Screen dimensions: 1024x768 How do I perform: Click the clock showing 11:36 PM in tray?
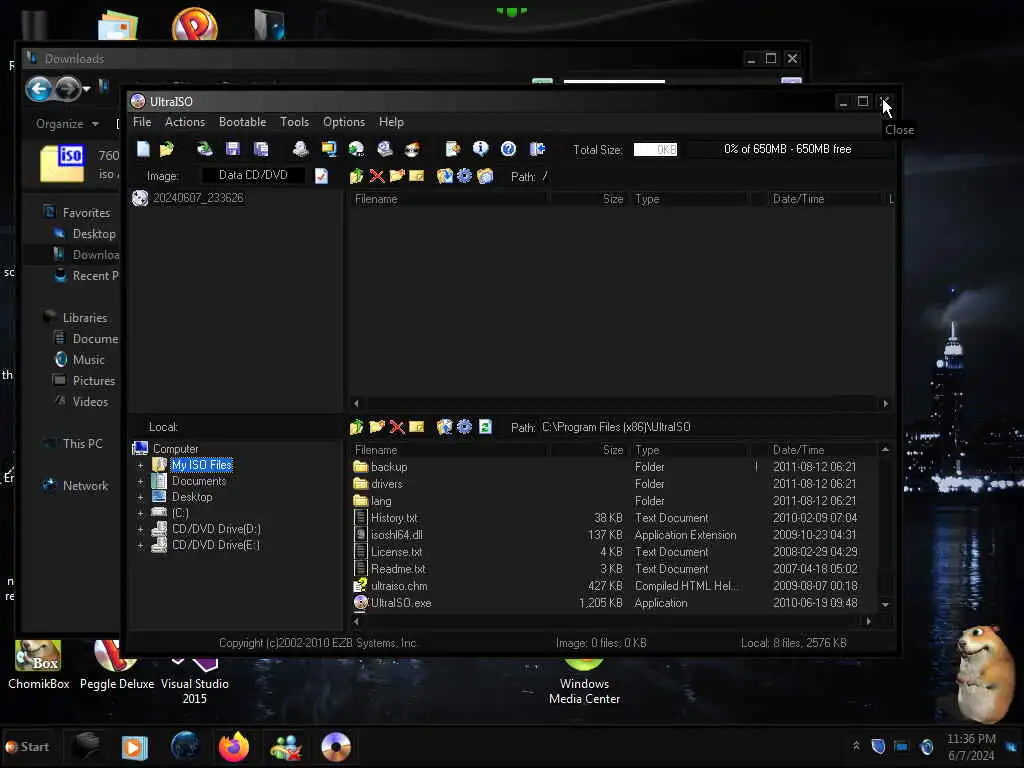[971, 739]
